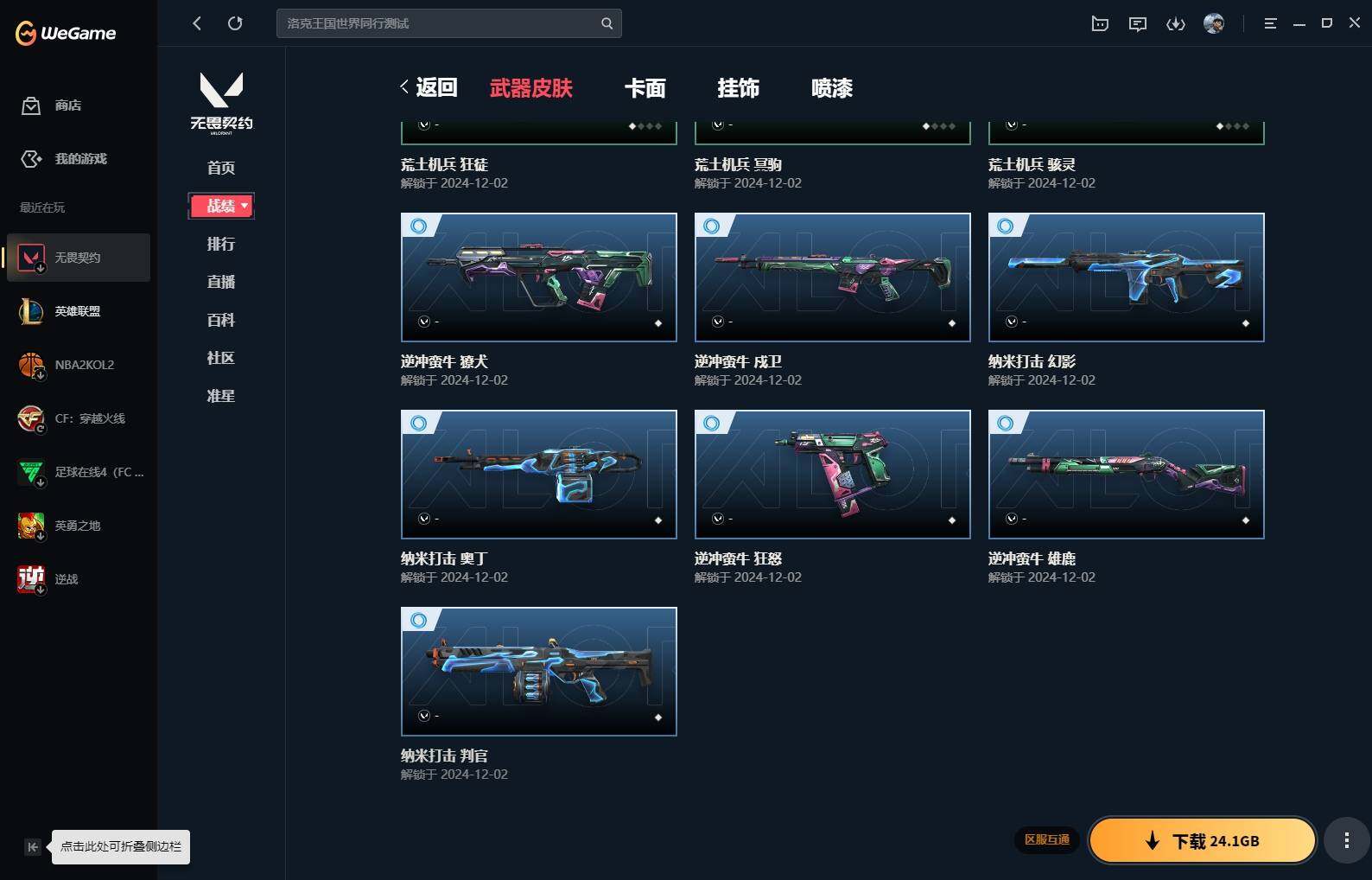
Task: Toggle the circle on 纳米打击 幻影 card
Action: point(1006,226)
